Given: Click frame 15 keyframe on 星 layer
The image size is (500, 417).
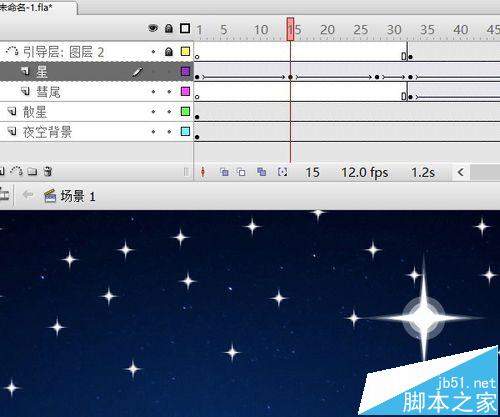Looking at the screenshot, I should pos(290,77).
